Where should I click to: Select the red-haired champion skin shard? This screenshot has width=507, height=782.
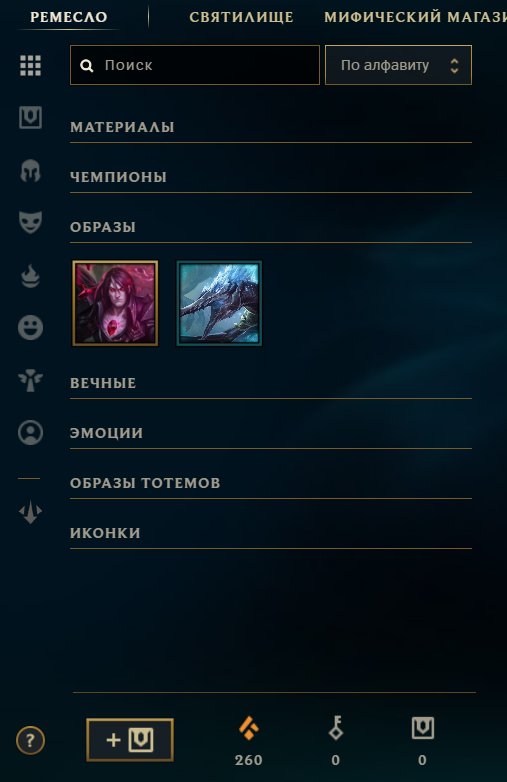(x=115, y=303)
